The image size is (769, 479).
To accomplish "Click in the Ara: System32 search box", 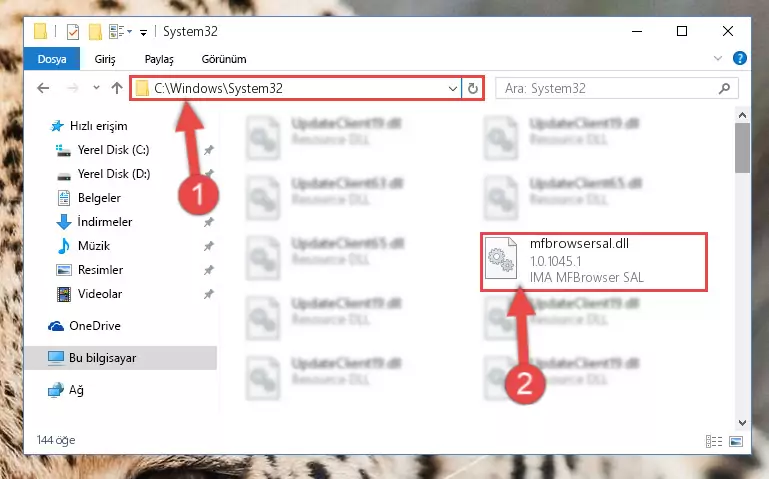I will pyautogui.click(x=608, y=88).
